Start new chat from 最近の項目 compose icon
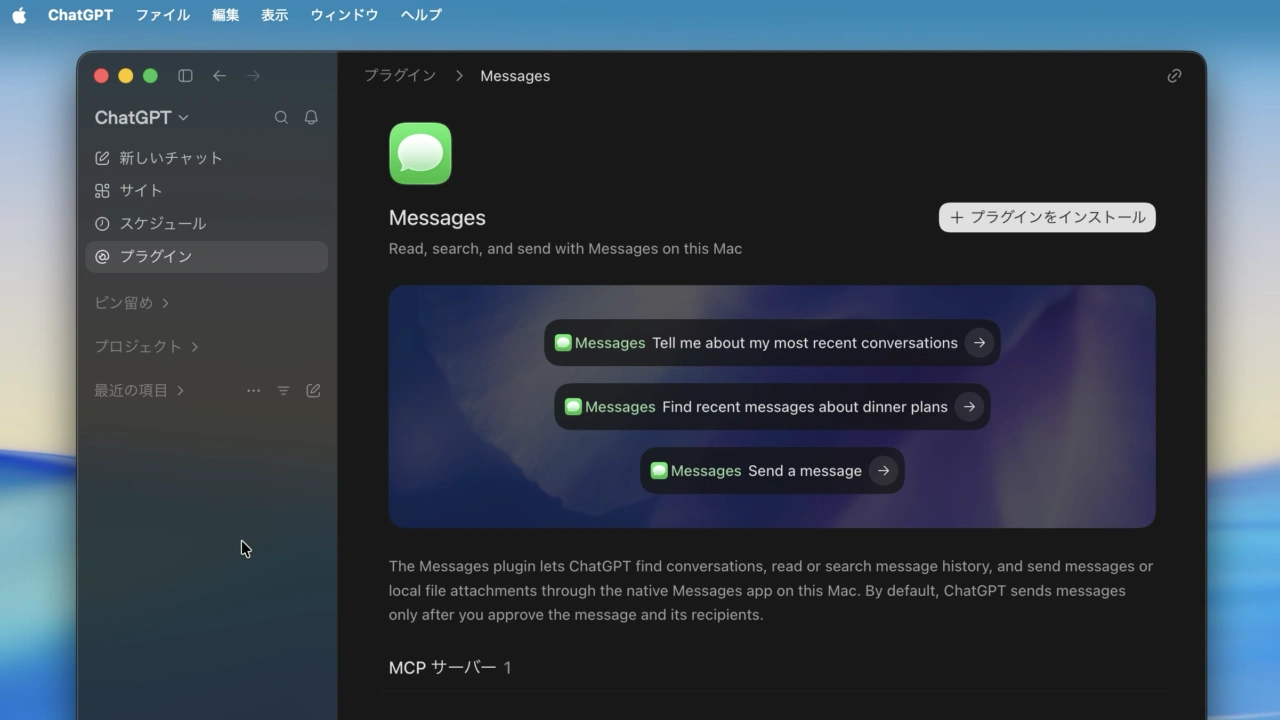 click(313, 391)
